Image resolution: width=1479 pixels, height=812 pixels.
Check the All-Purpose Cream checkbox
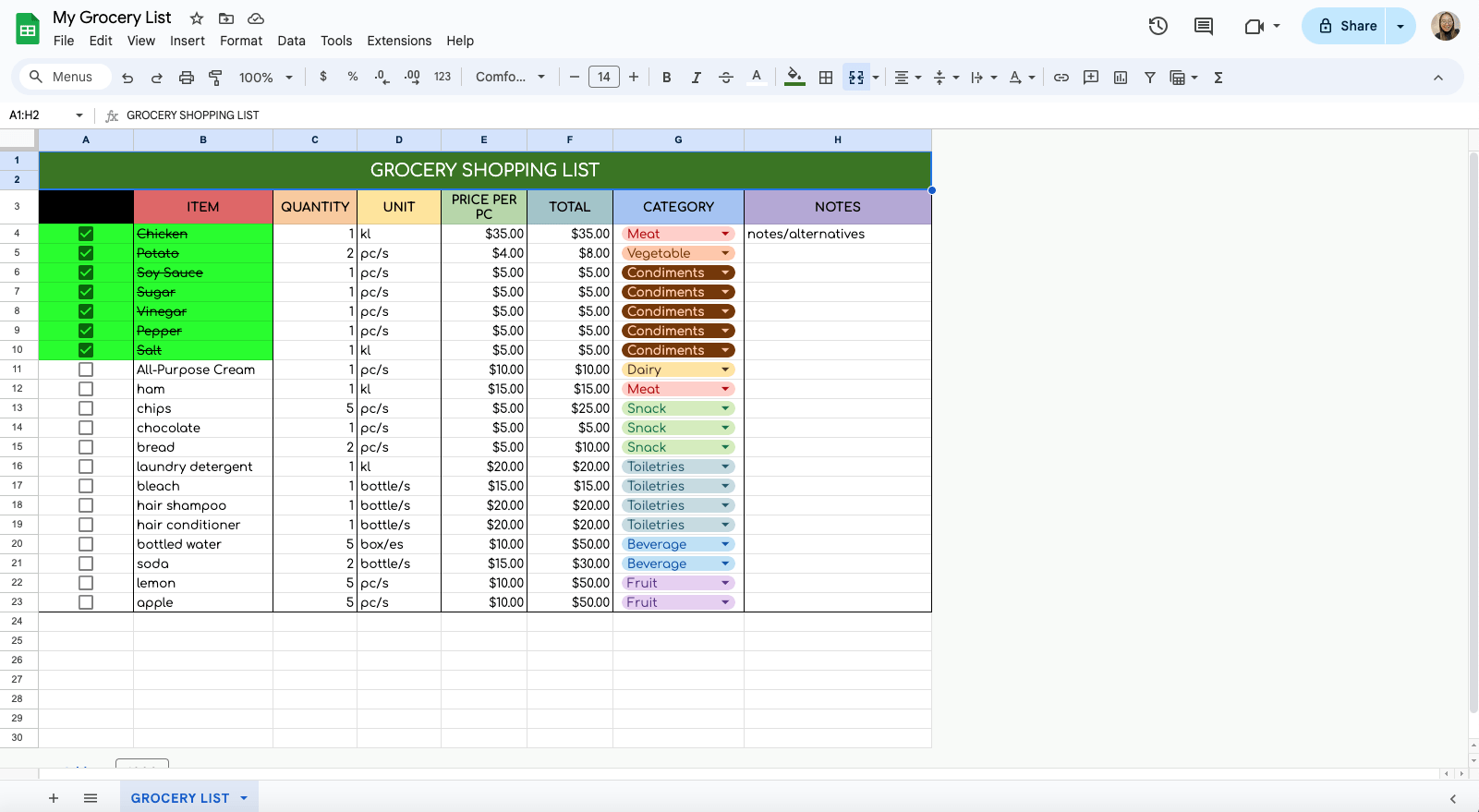coord(86,370)
